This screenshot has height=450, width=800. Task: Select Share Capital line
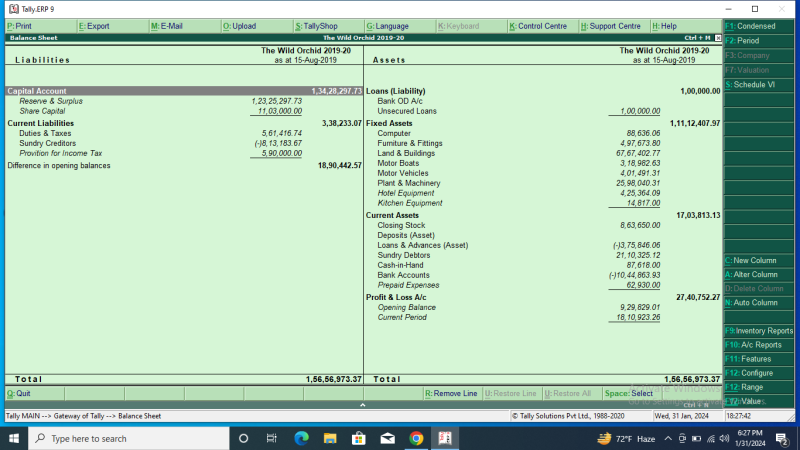click(42, 111)
